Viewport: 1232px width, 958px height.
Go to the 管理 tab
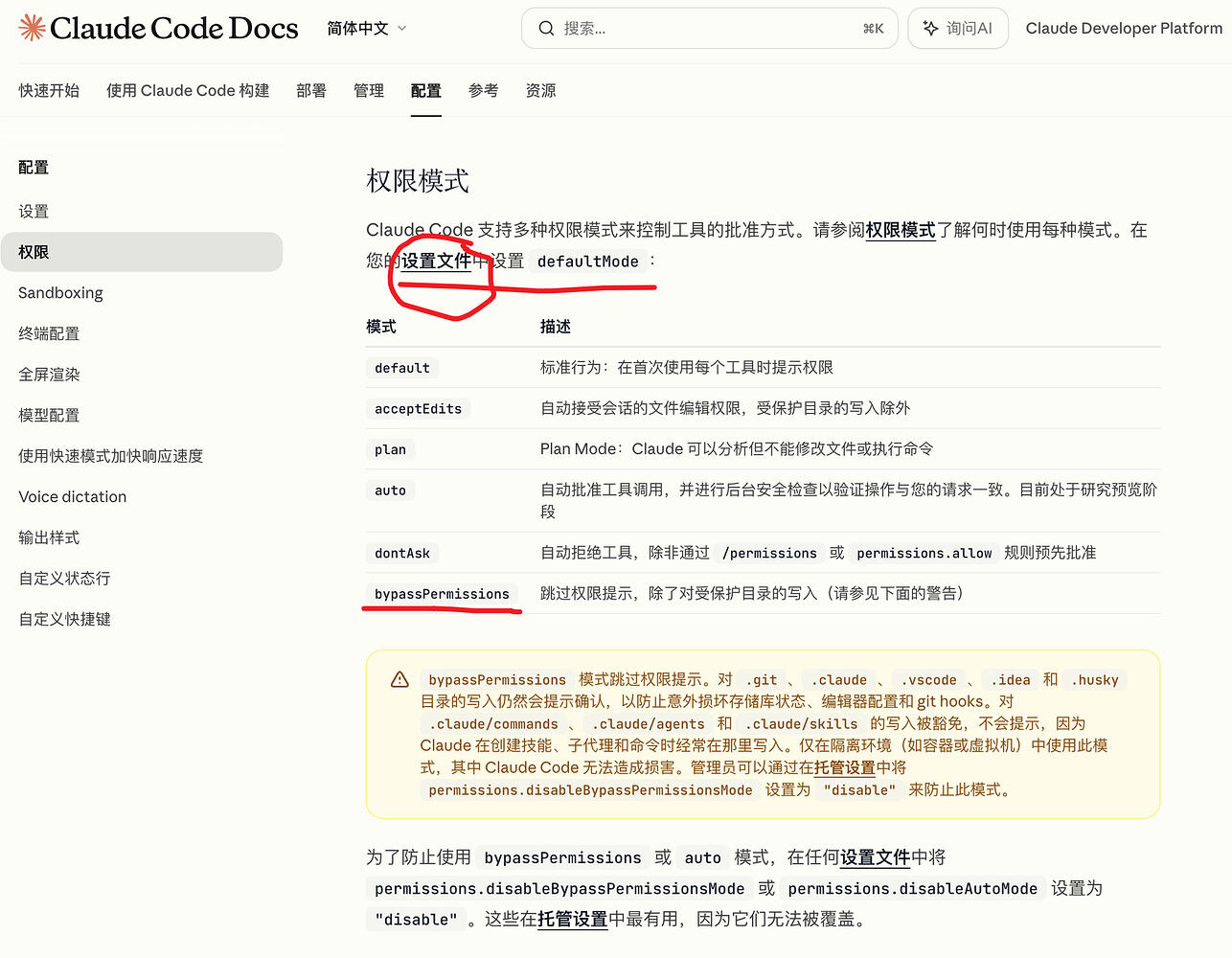click(369, 90)
